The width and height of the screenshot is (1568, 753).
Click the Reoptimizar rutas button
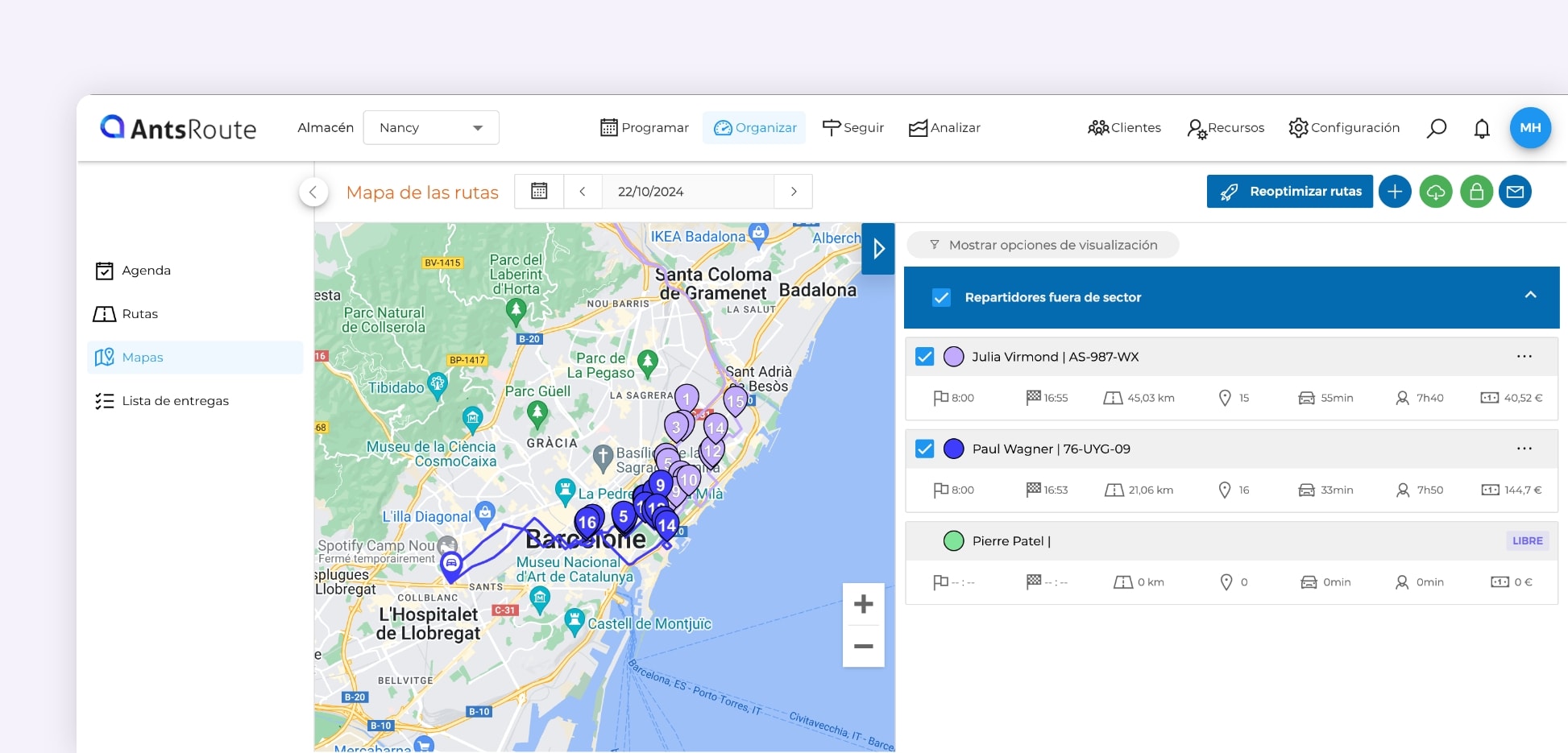pyautogui.click(x=1289, y=192)
